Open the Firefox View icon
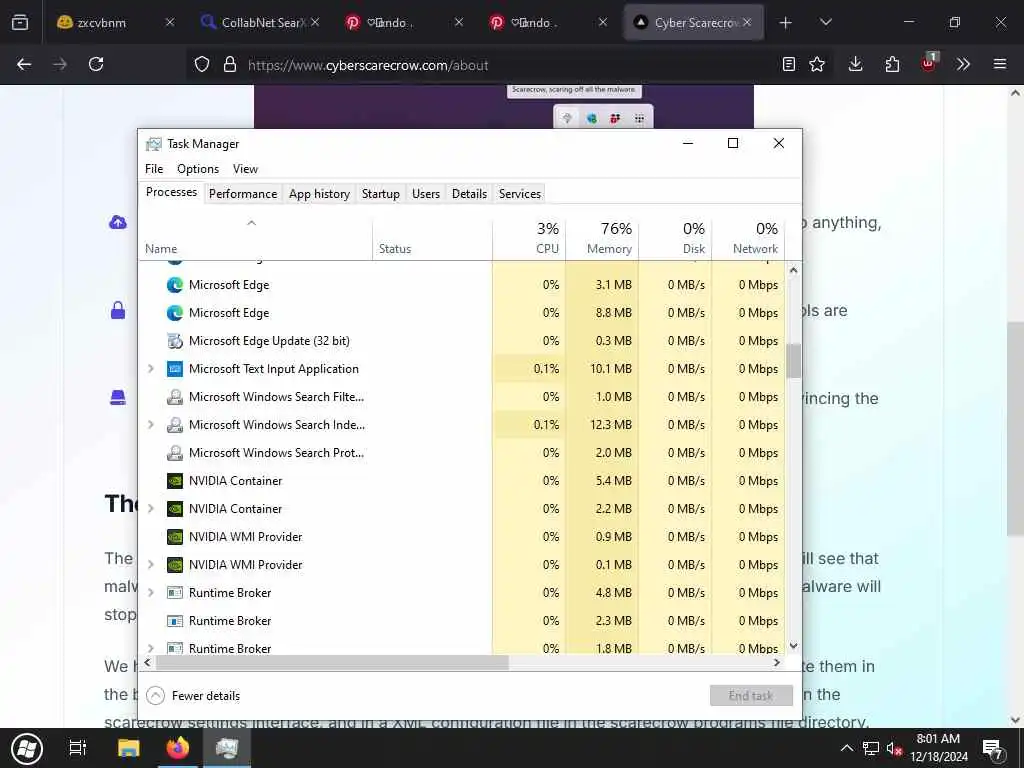This screenshot has height=768, width=1024. point(20,22)
